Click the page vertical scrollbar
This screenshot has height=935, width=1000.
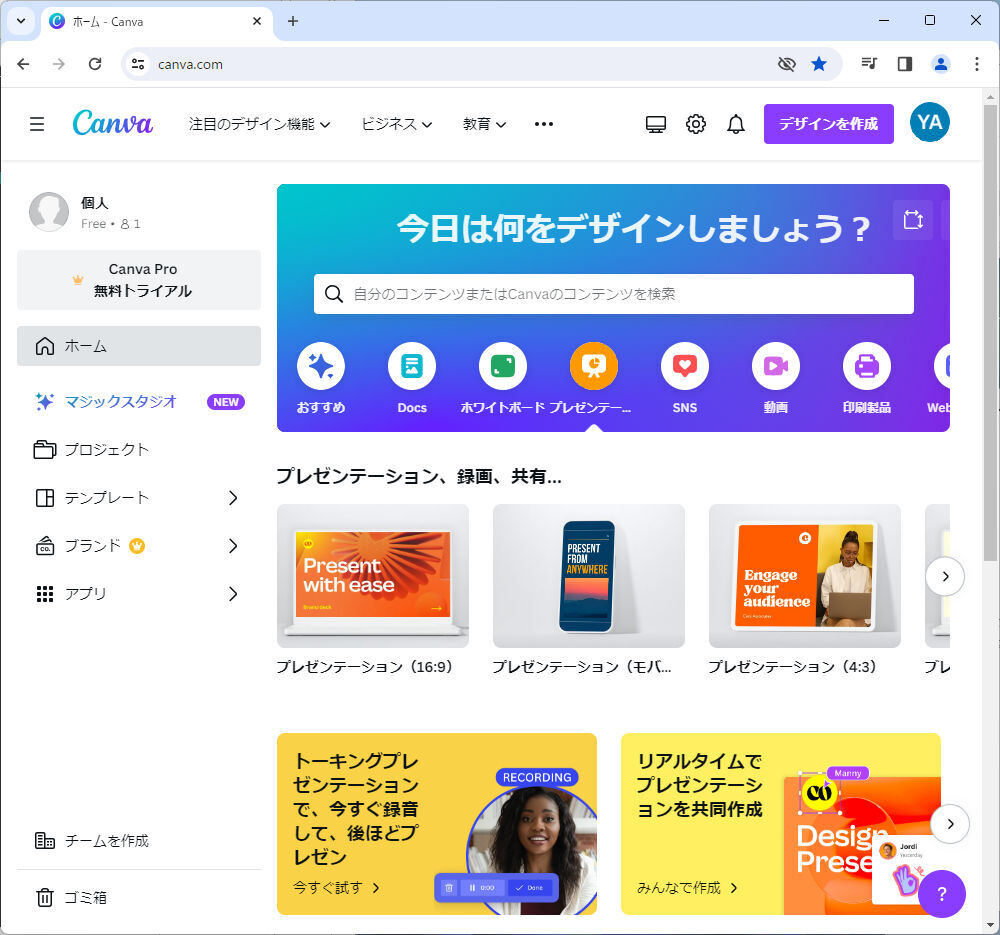(990, 332)
